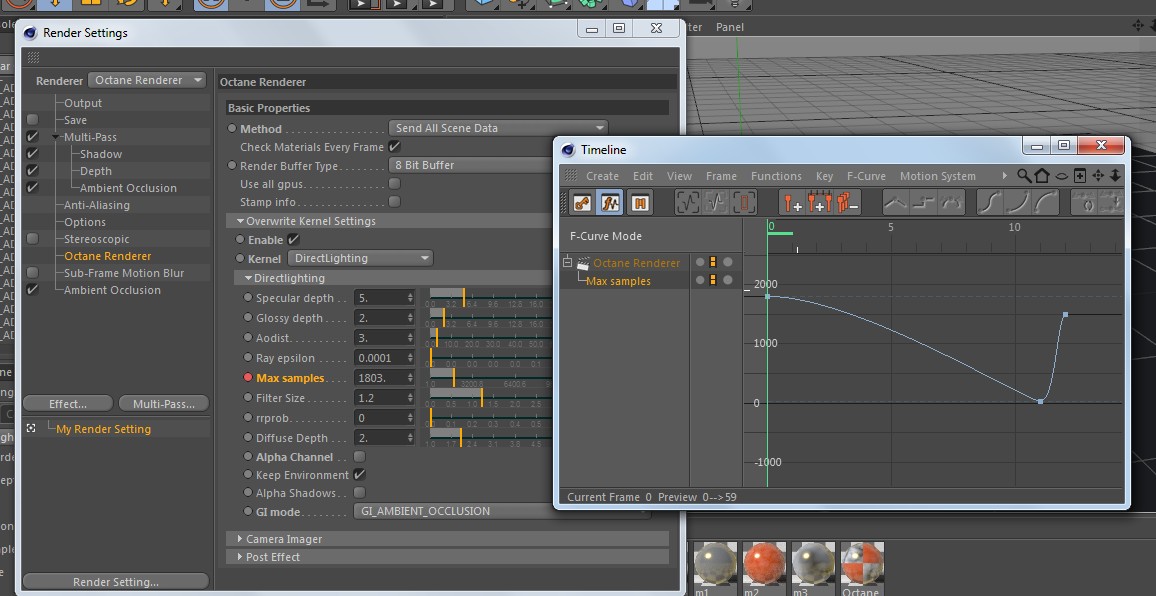Uncheck the Depth pass checkbox
The width and height of the screenshot is (1156, 596).
point(32,170)
